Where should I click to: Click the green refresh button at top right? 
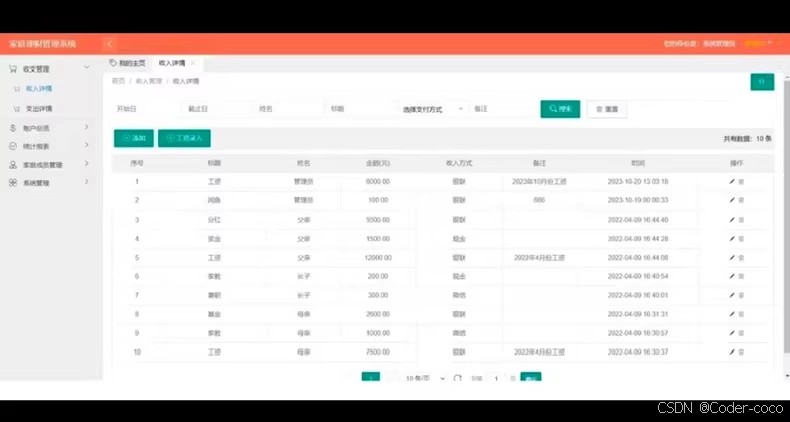coord(762,82)
